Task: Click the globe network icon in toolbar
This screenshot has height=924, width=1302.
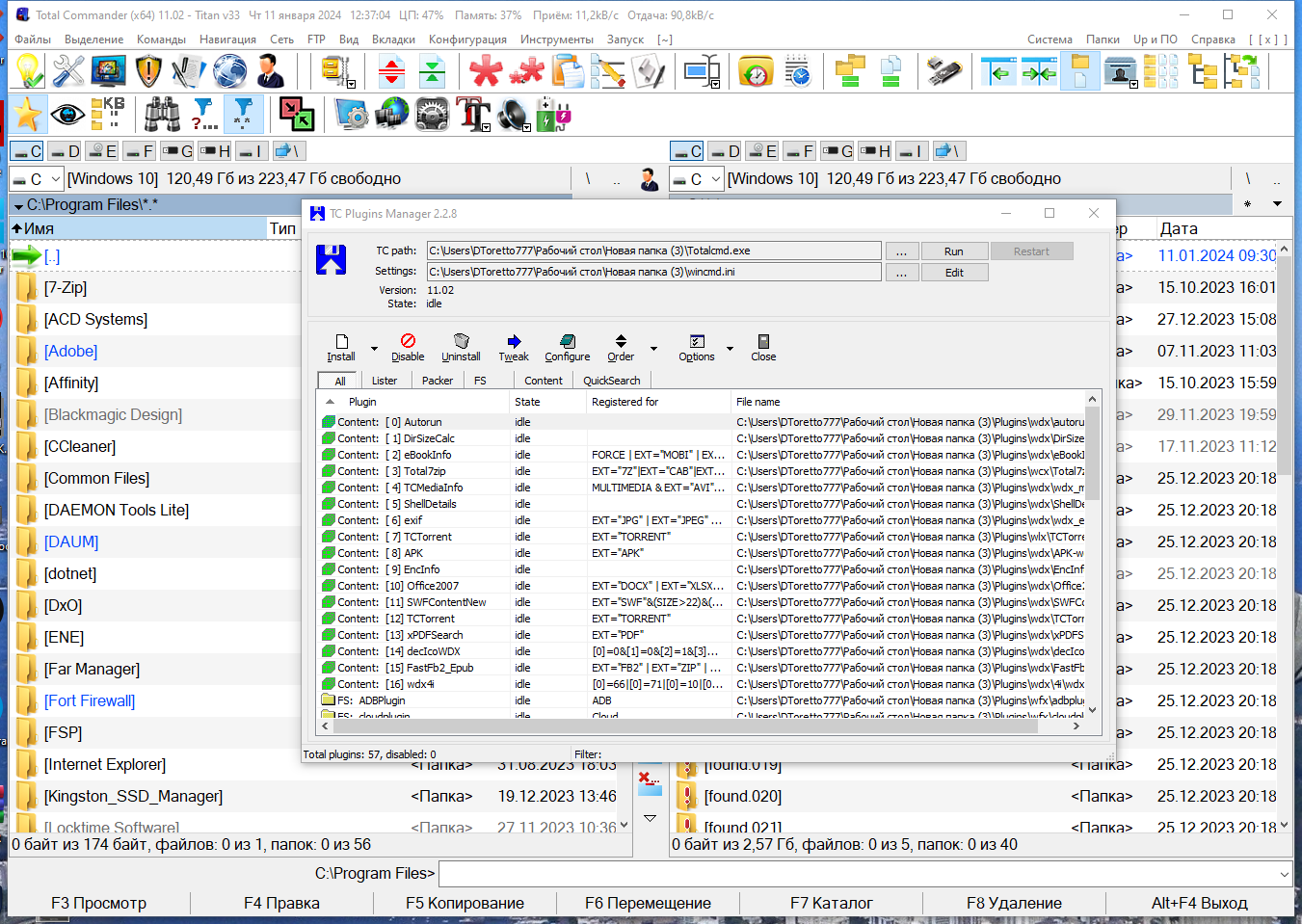Action: pyautogui.click(x=229, y=71)
